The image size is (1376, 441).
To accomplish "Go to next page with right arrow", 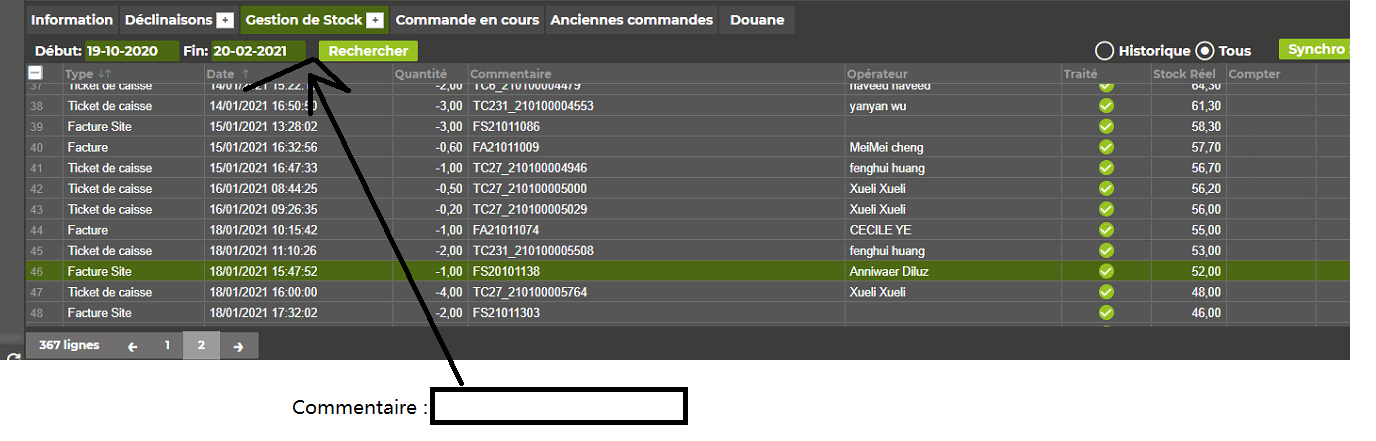I will pos(238,346).
